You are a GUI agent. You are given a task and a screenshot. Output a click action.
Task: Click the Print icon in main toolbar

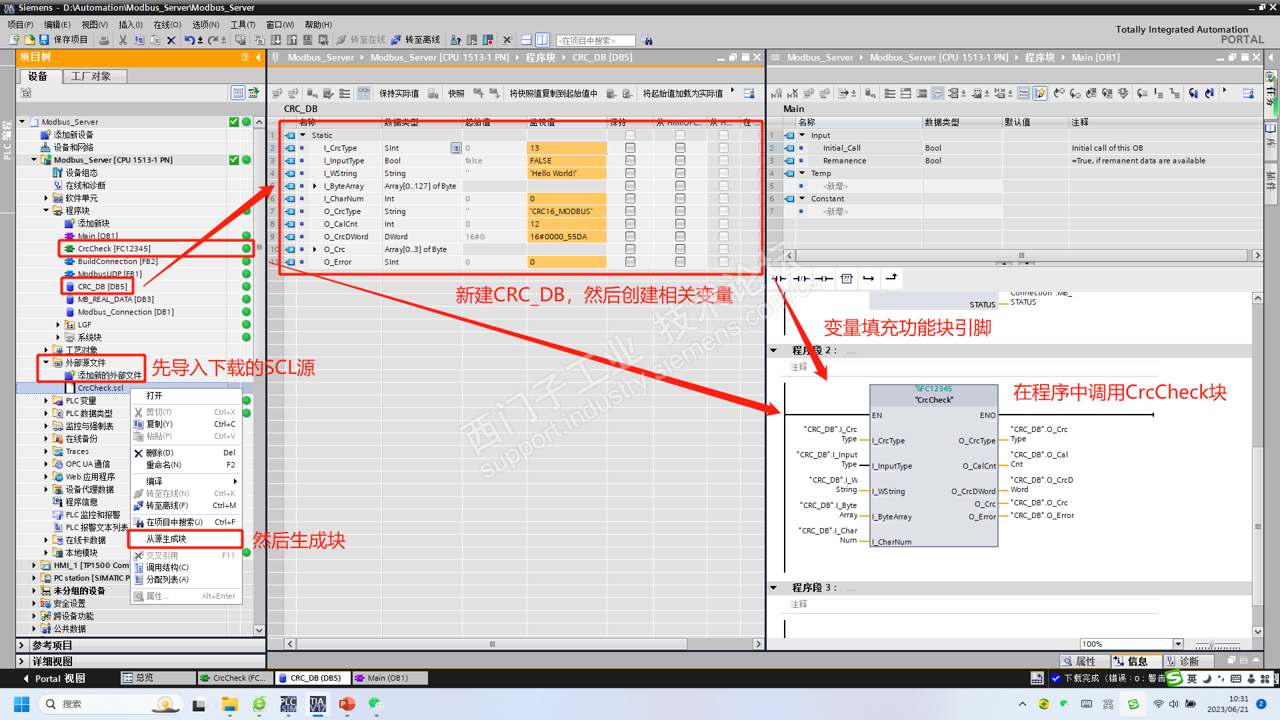click(104, 40)
